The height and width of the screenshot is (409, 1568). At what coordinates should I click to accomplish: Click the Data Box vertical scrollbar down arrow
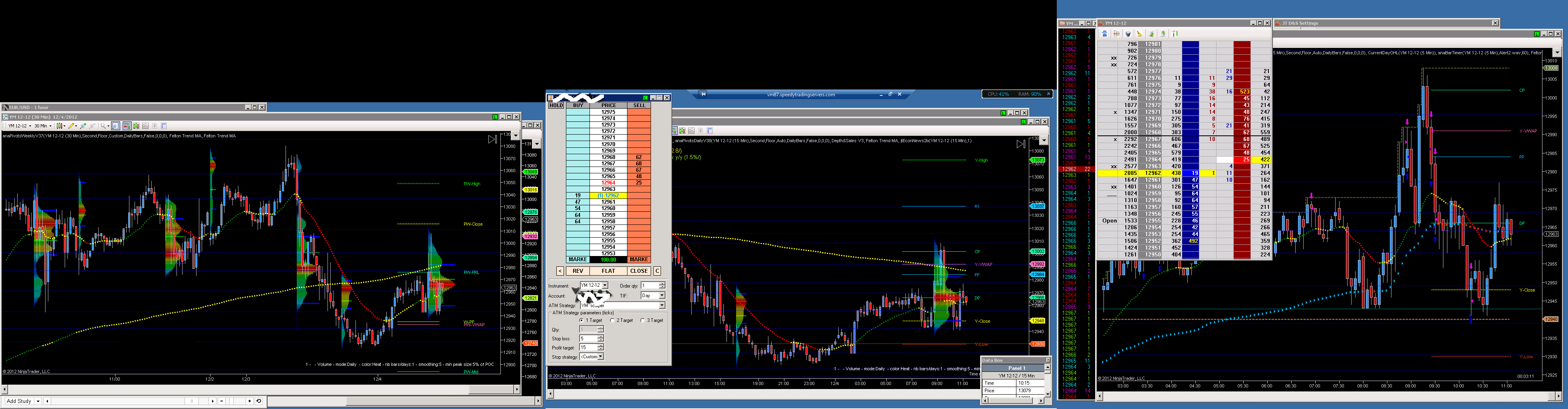coord(1048,394)
